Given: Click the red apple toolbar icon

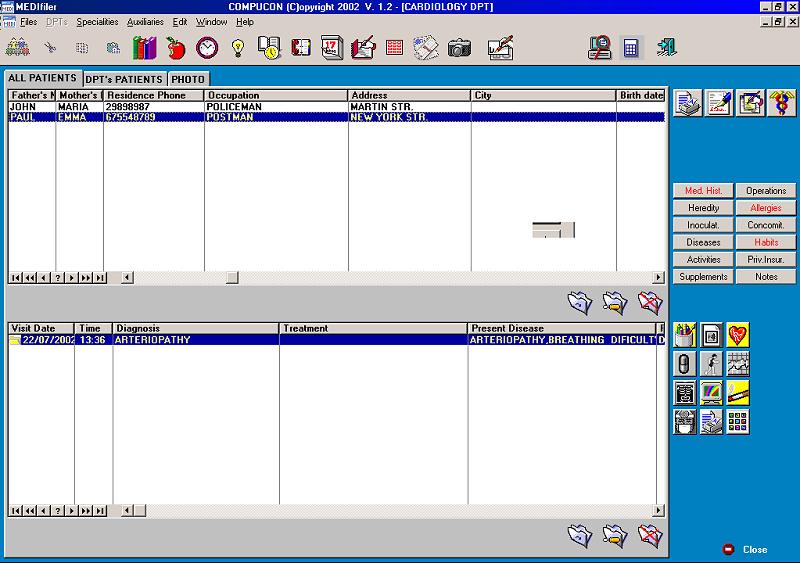Looking at the screenshot, I should (x=176, y=48).
